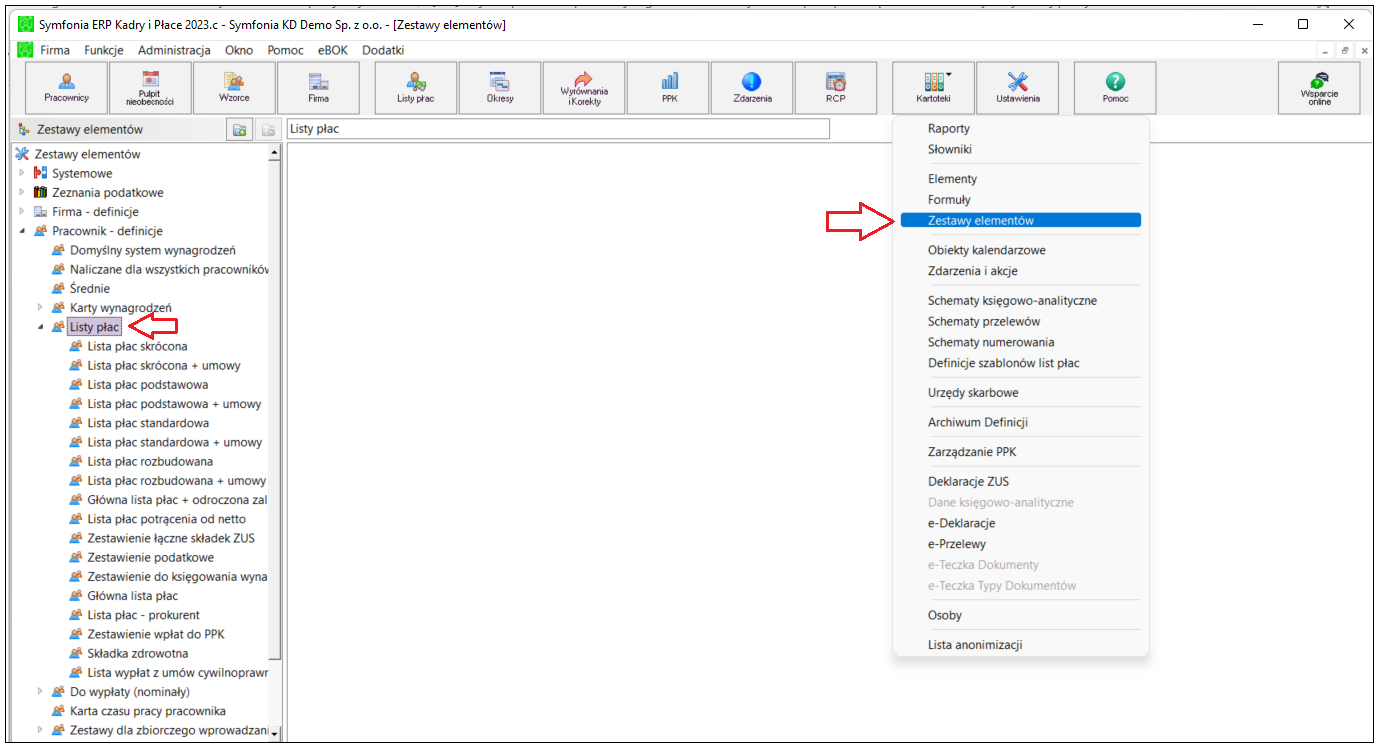Open the Administracja menu

pyautogui.click(x=174, y=50)
